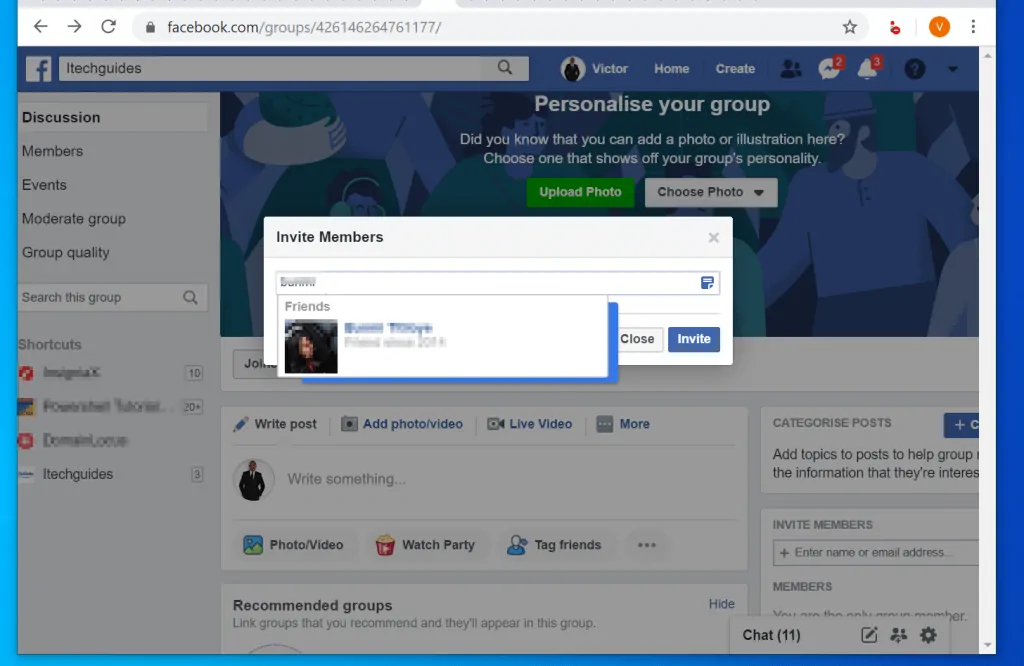The width and height of the screenshot is (1024, 666).
Task: Start a Watch Party via its icon
Action: coord(384,545)
